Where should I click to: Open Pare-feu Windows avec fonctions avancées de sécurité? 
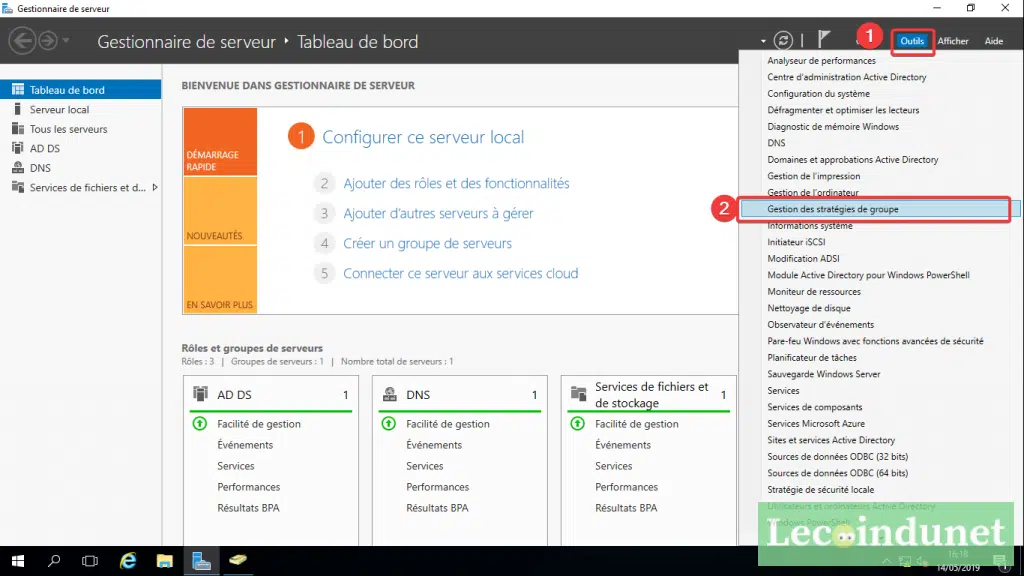[x=875, y=341]
